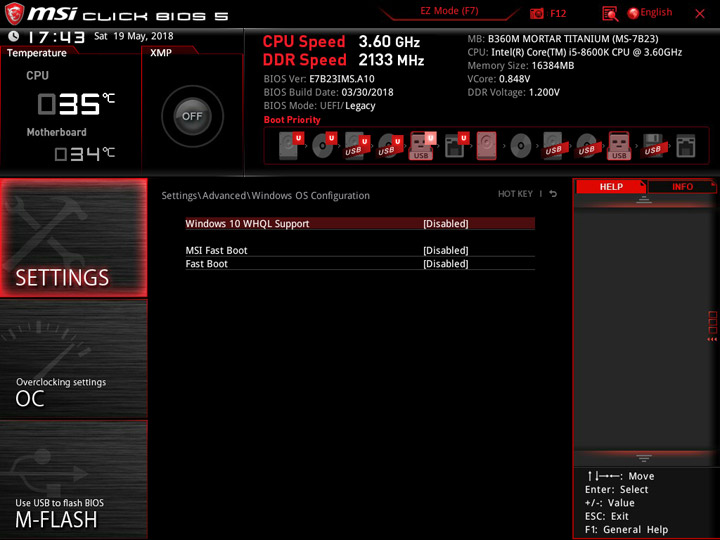720x540 pixels.
Task: Click the F1: General Help hint
Action: point(626,529)
